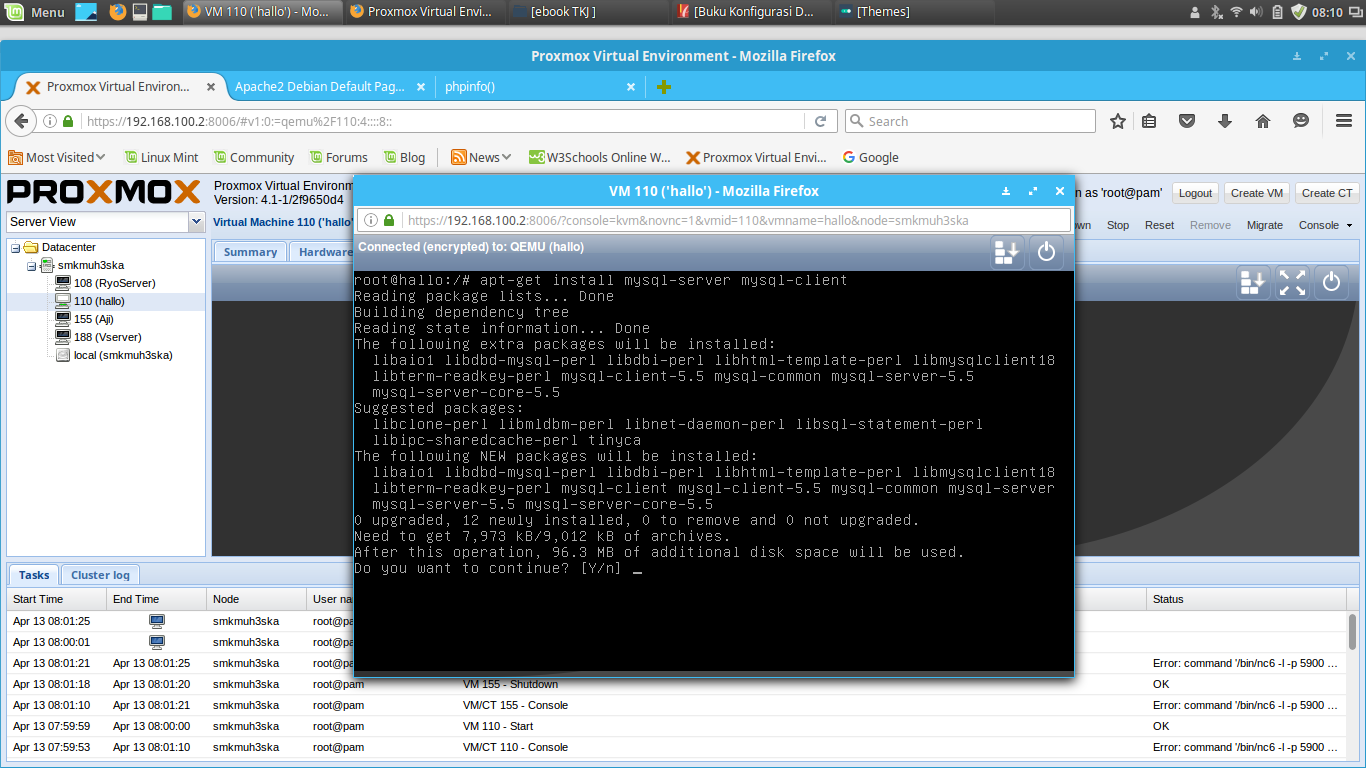Click the Migrate button
Screen dimensions: 1366x768
1265,225
